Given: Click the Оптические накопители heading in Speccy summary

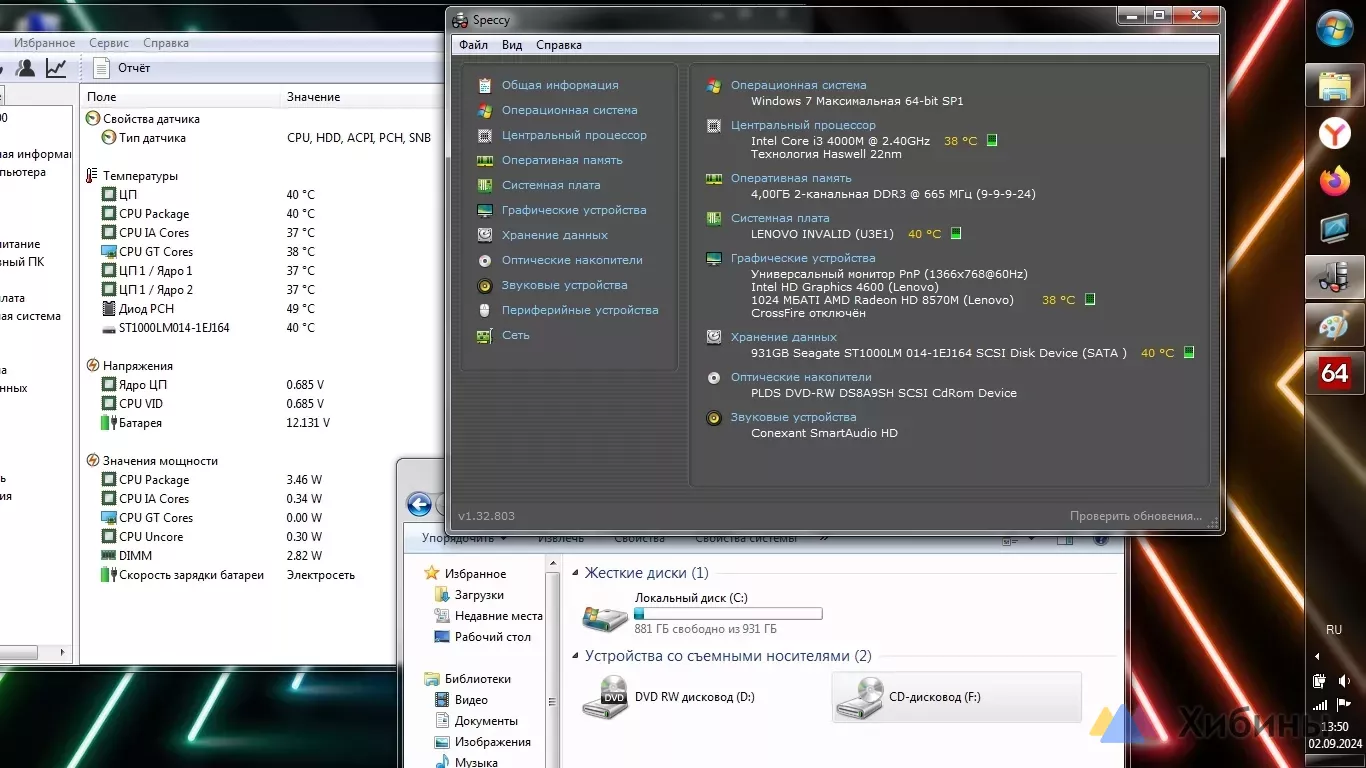Looking at the screenshot, I should point(801,377).
